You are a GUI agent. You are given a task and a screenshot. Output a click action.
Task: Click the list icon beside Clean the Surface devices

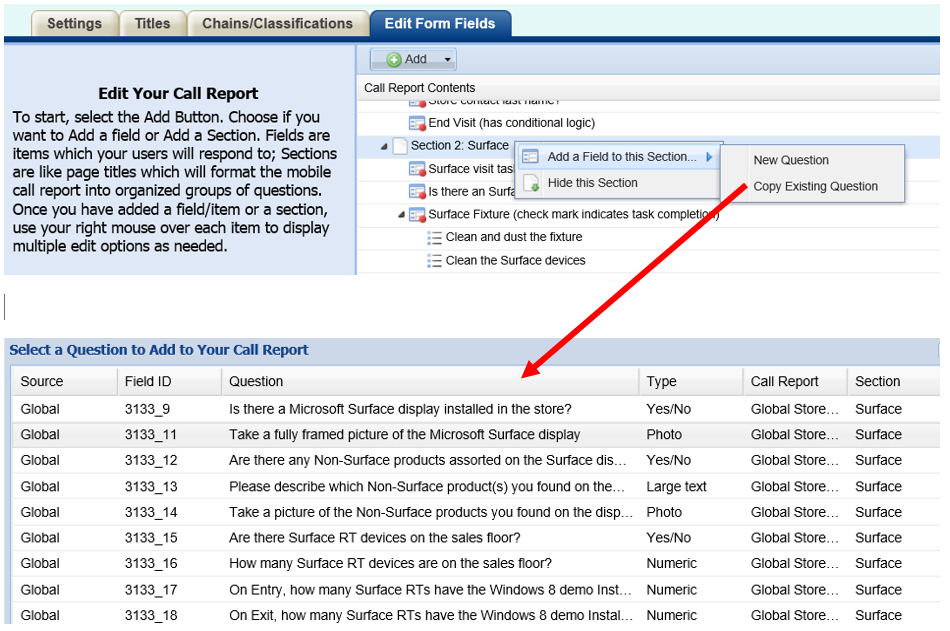pos(435,261)
